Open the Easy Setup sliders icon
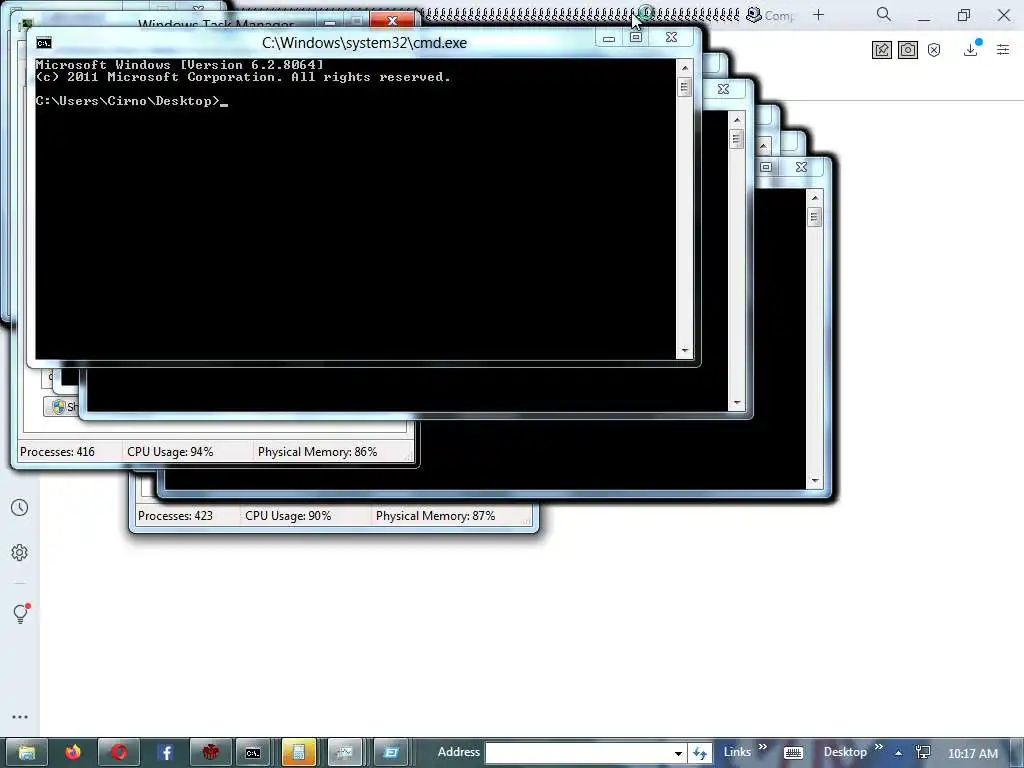1024x768 pixels. pyautogui.click(x=1003, y=50)
